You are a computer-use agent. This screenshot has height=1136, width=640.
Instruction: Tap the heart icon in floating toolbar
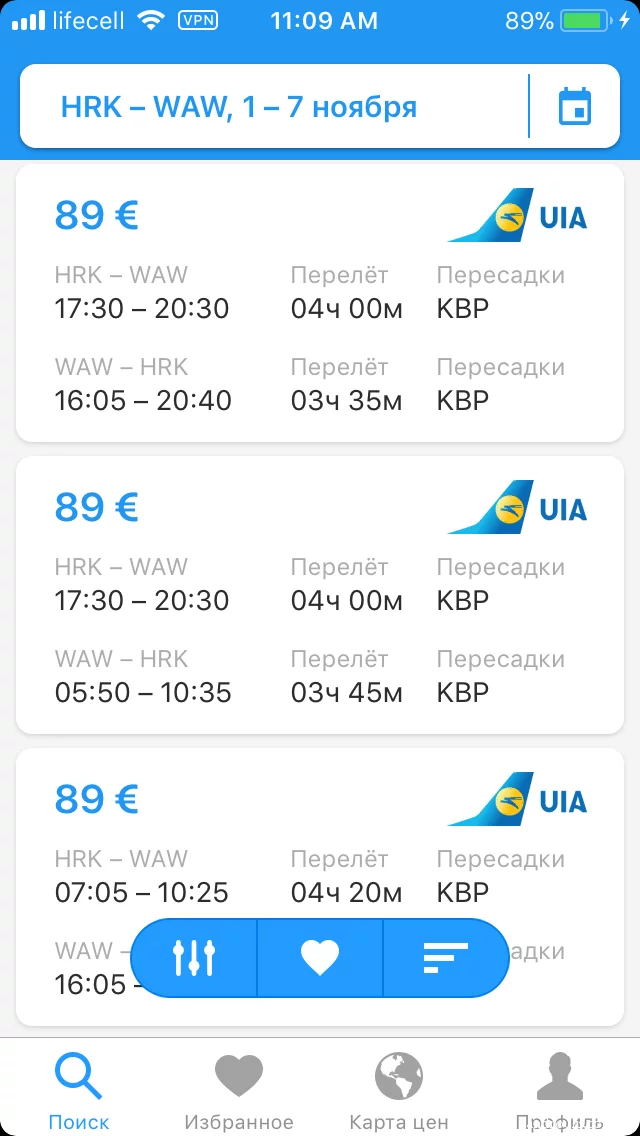(320, 958)
